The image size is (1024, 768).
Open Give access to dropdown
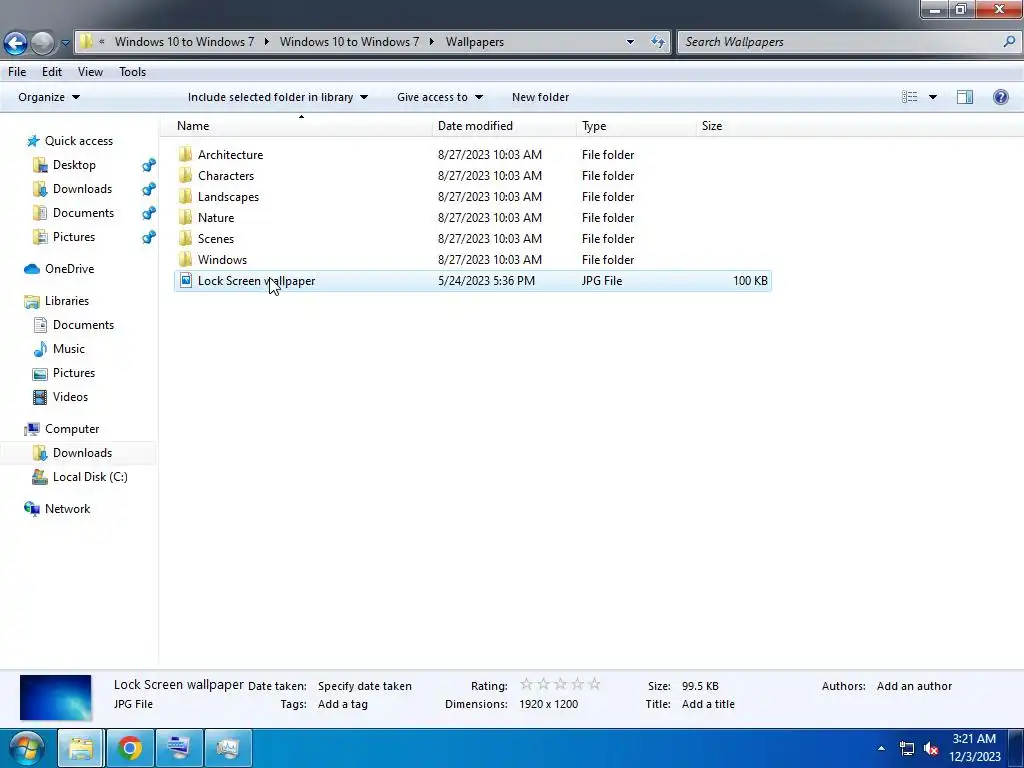point(440,97)
